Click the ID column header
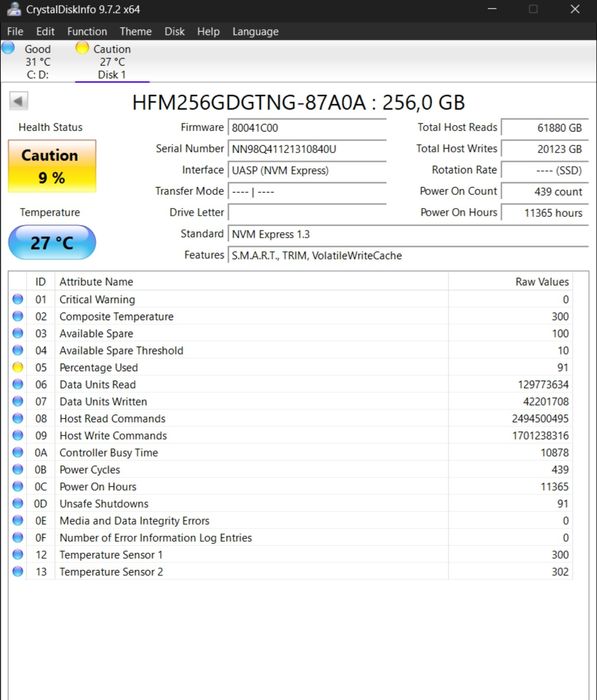The height and width of the screenshot is (700, 597). point(41,282)
